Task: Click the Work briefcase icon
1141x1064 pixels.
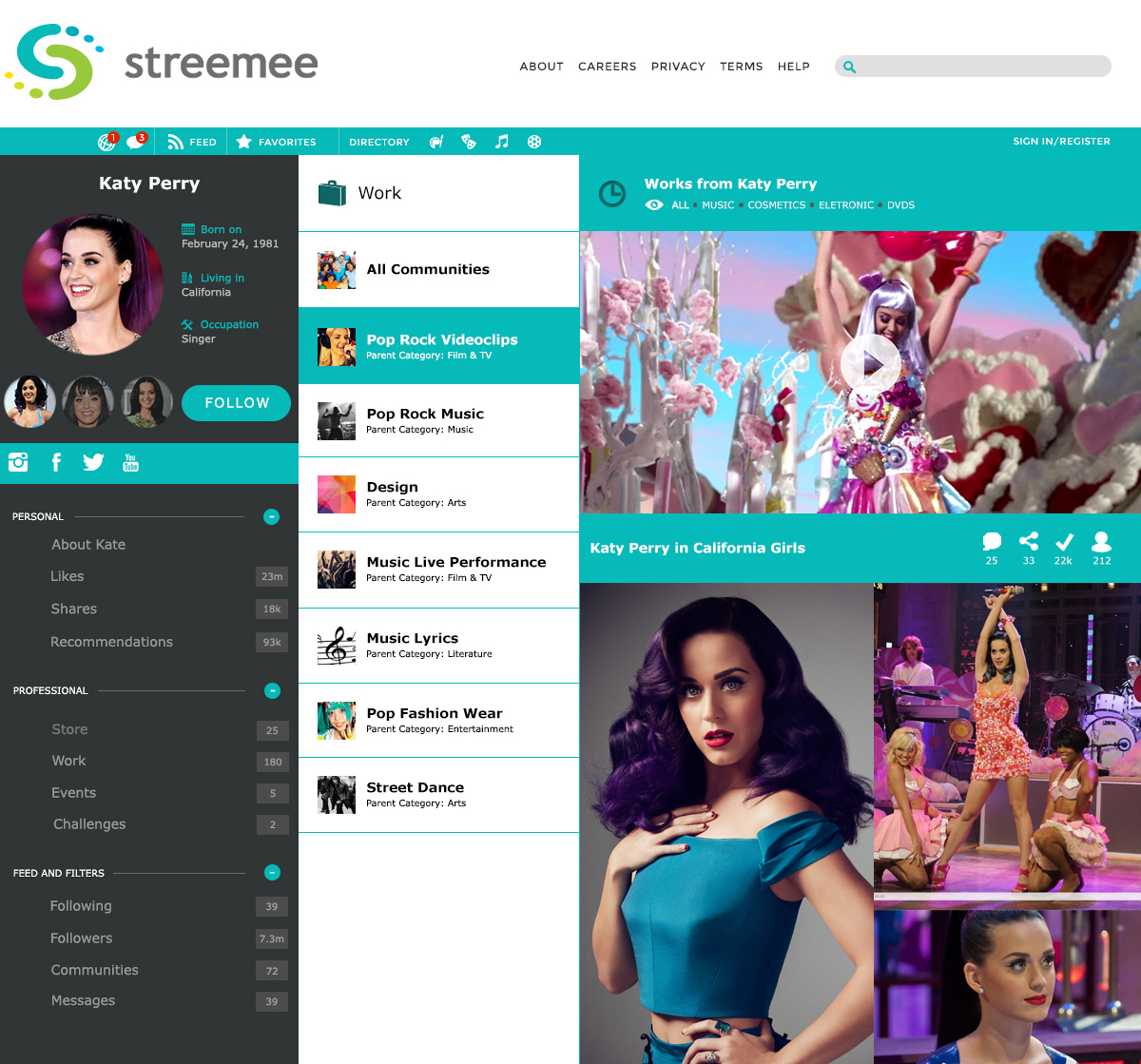Action: (332, 193)
